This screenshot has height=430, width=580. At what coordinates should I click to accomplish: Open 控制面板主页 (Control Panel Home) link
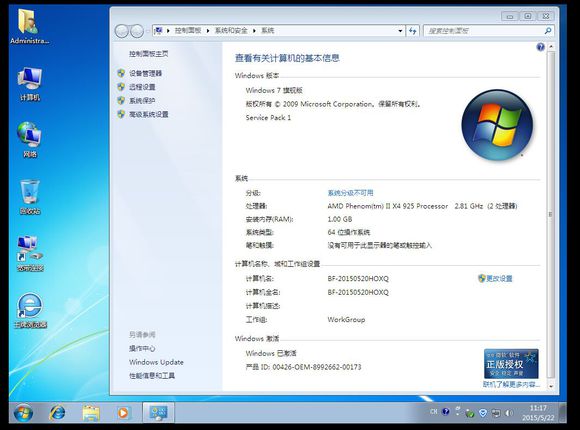[148, 54]
